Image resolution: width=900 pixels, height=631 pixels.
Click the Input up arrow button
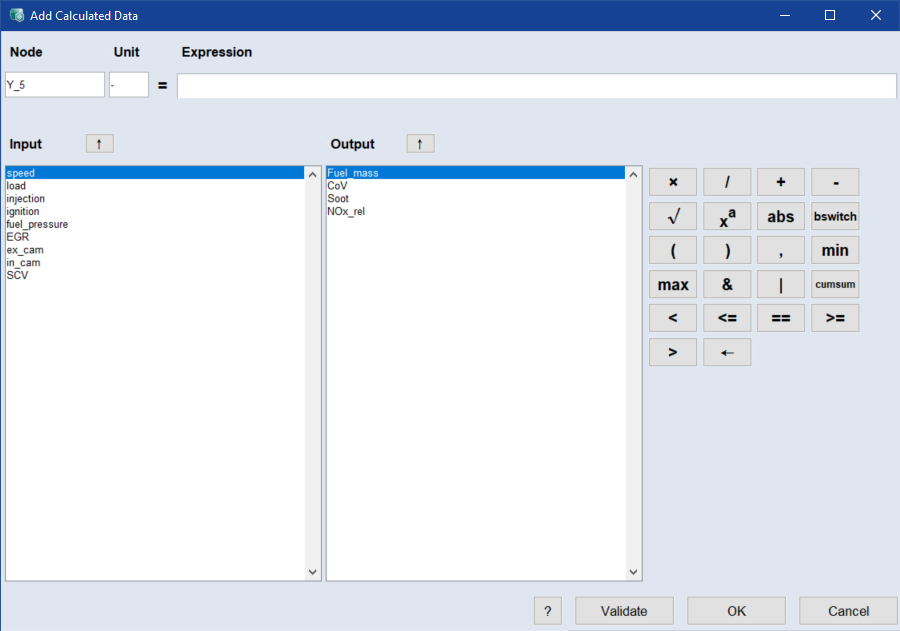point(99,144)
